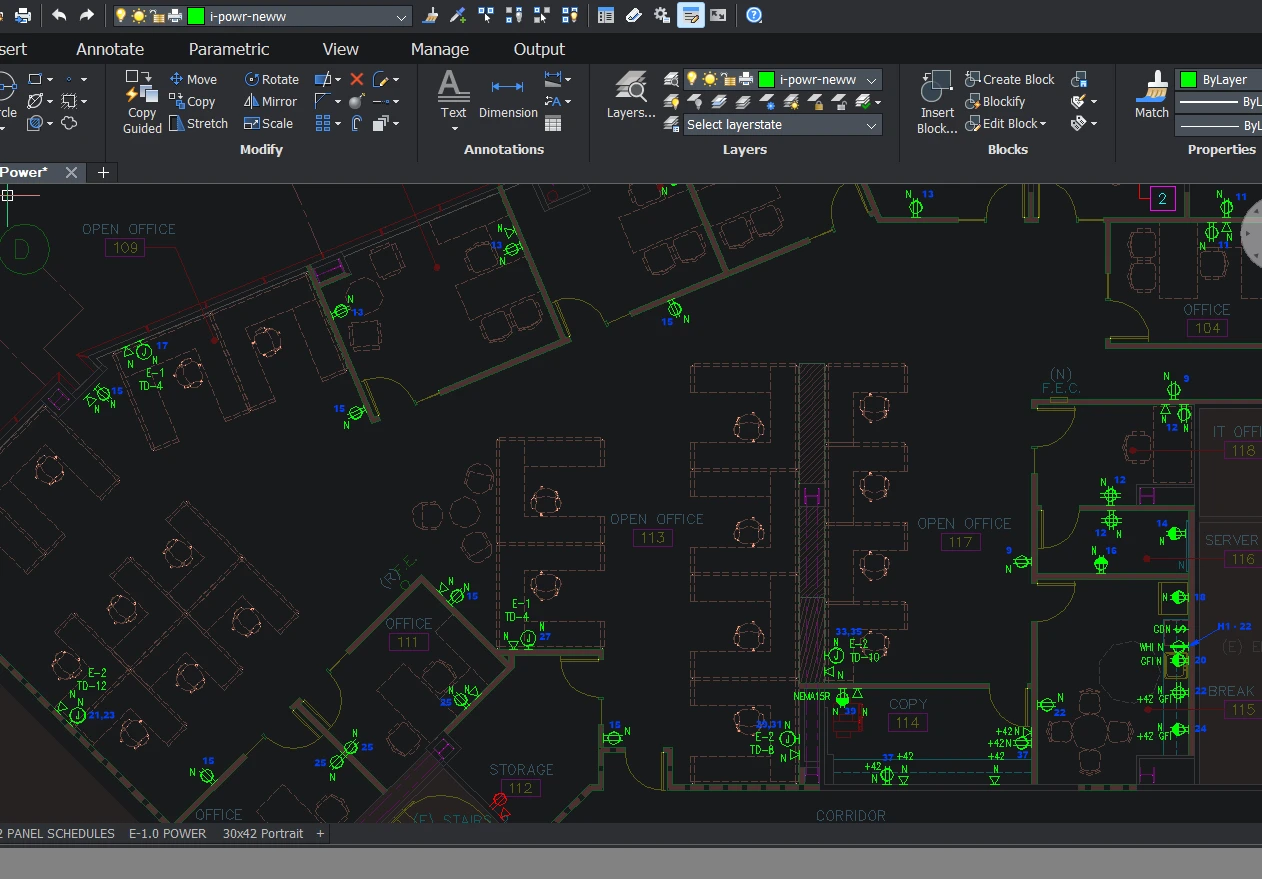
Task: Open the Layers... manager
Action: [x=631, y=95]
